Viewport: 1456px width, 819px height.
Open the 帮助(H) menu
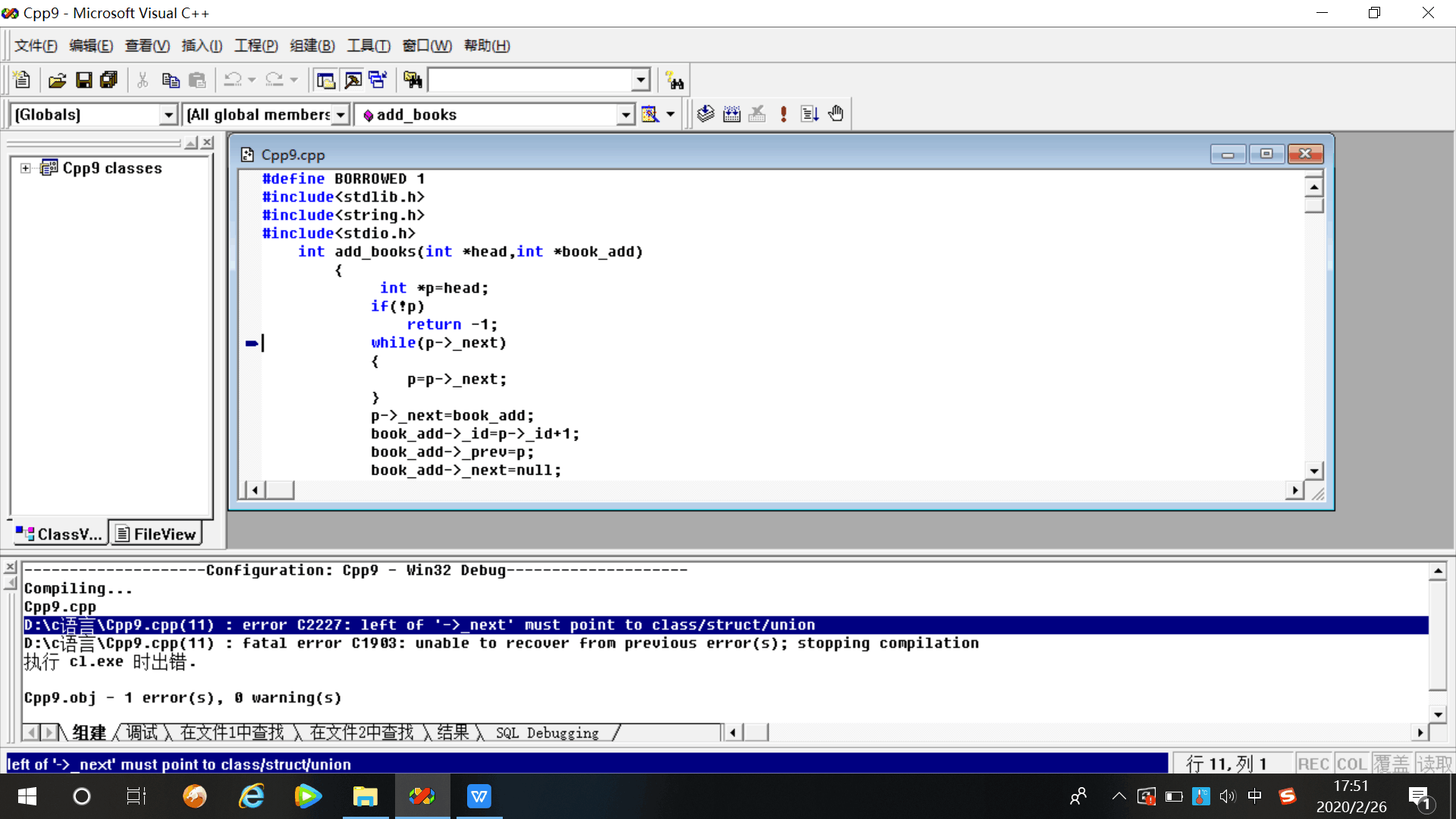(487, 45)
